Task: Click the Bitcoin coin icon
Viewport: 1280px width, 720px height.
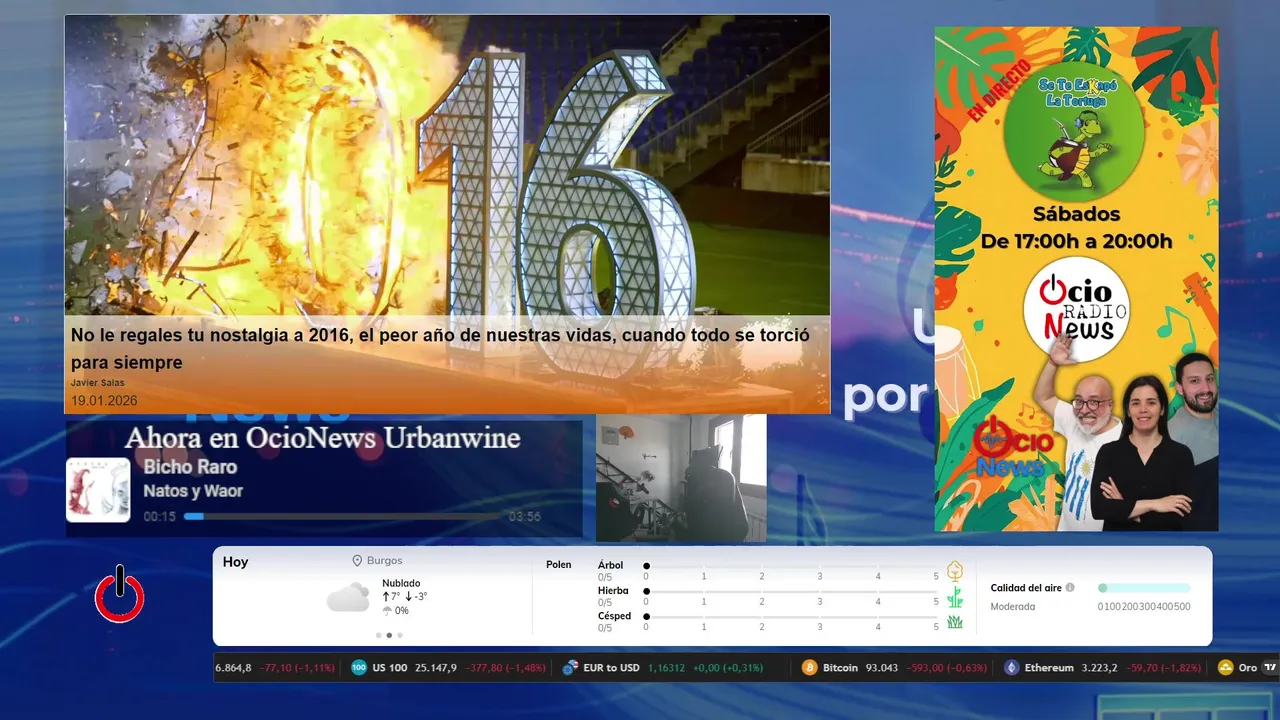Action: coord(810,668)
